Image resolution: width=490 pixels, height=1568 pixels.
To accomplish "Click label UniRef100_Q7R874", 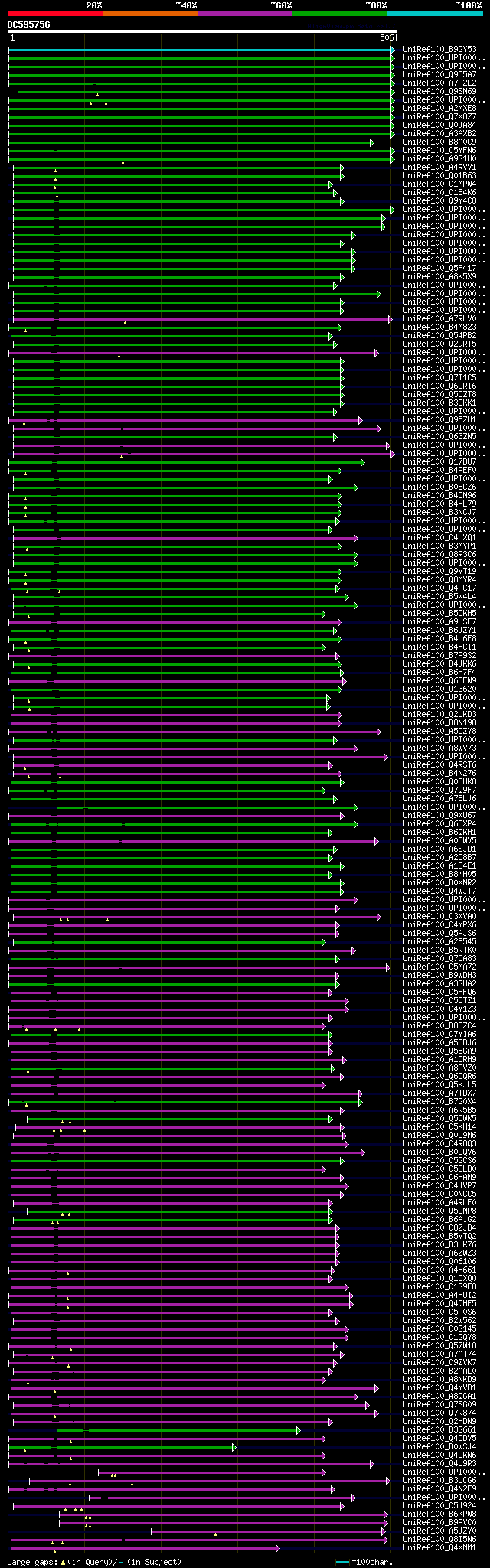I will pyautogui.click(x=439, y=1413).
